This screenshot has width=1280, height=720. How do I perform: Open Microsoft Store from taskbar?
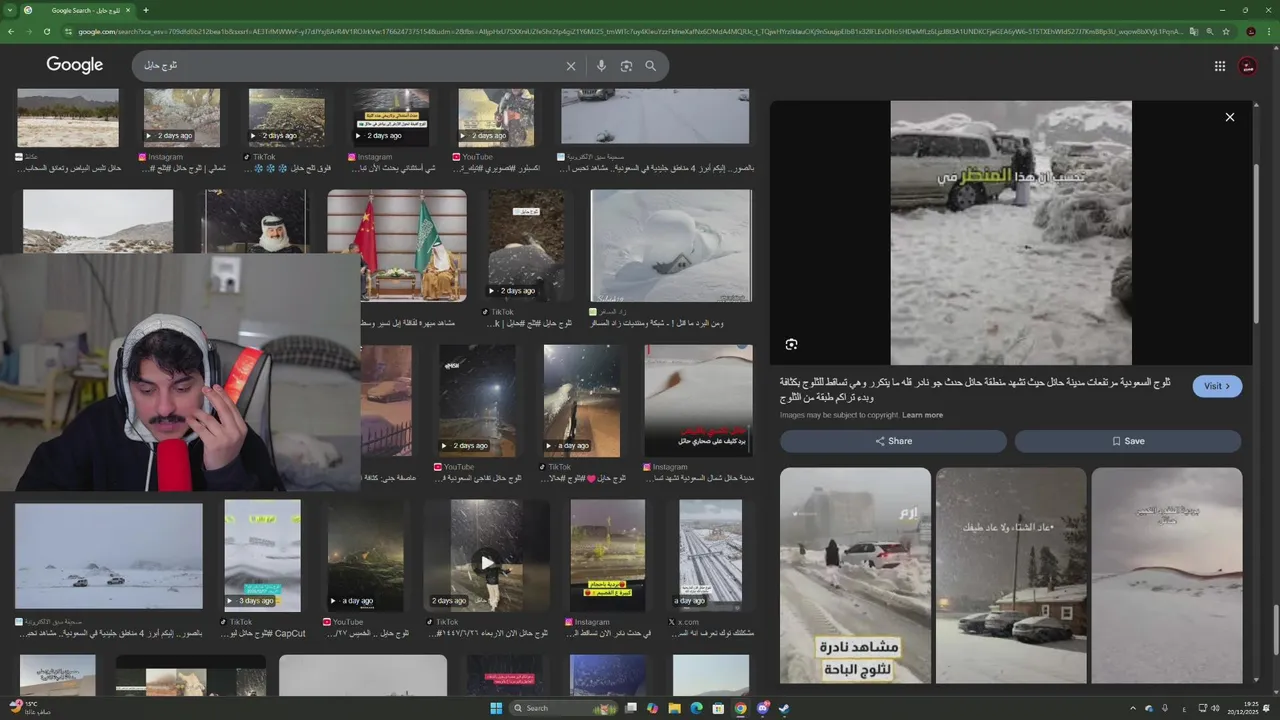[719, 708]
